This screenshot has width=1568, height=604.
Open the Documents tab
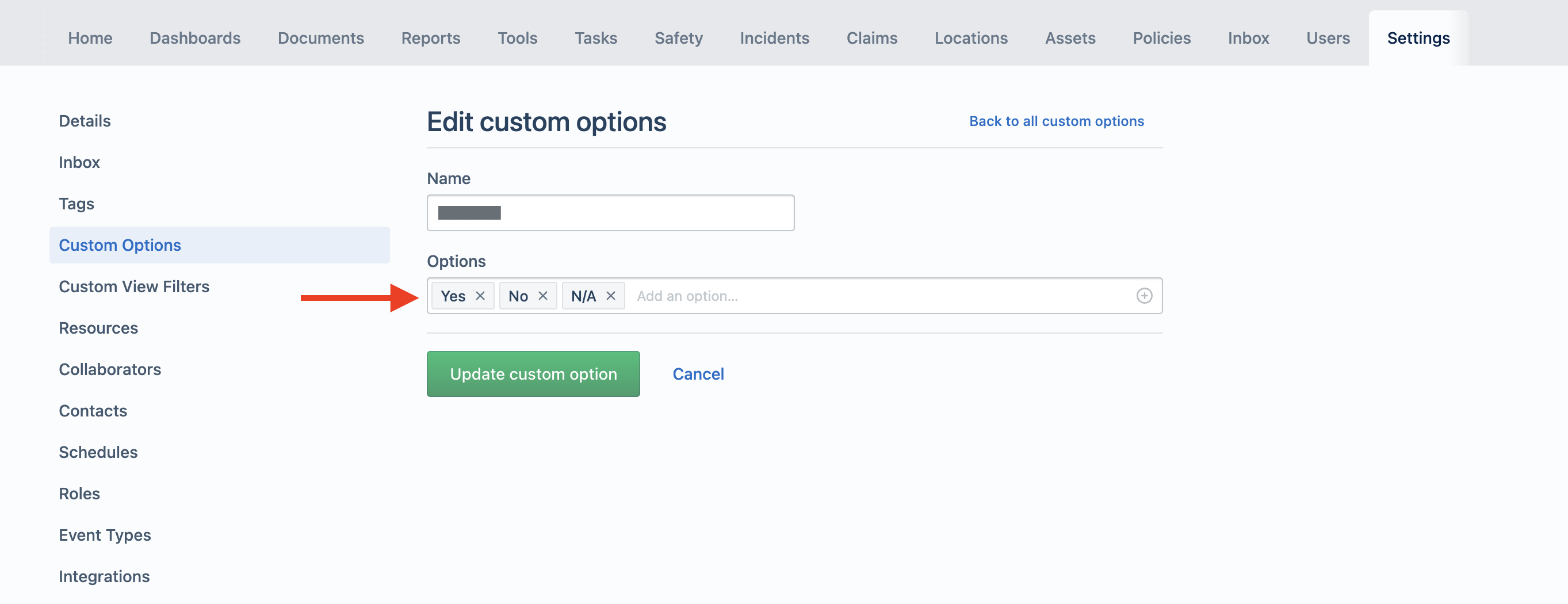click(321, 38)
